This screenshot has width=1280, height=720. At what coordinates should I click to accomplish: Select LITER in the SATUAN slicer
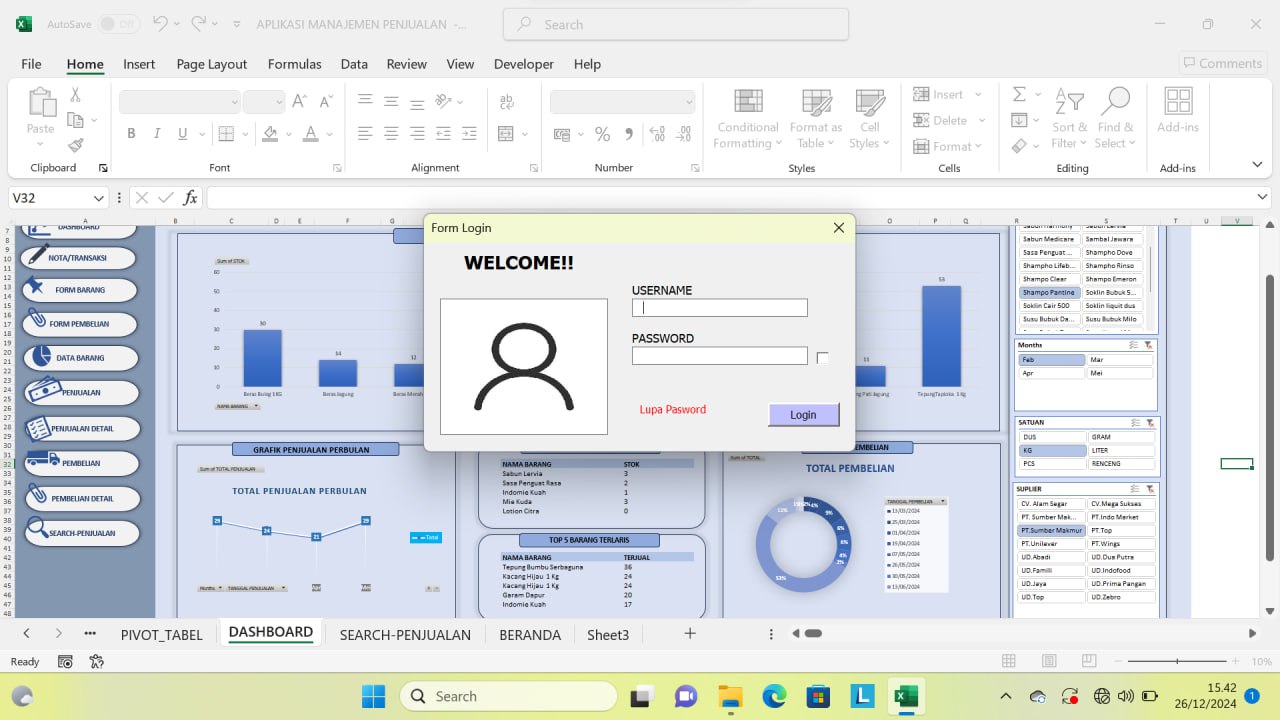tap(1120, 451)
